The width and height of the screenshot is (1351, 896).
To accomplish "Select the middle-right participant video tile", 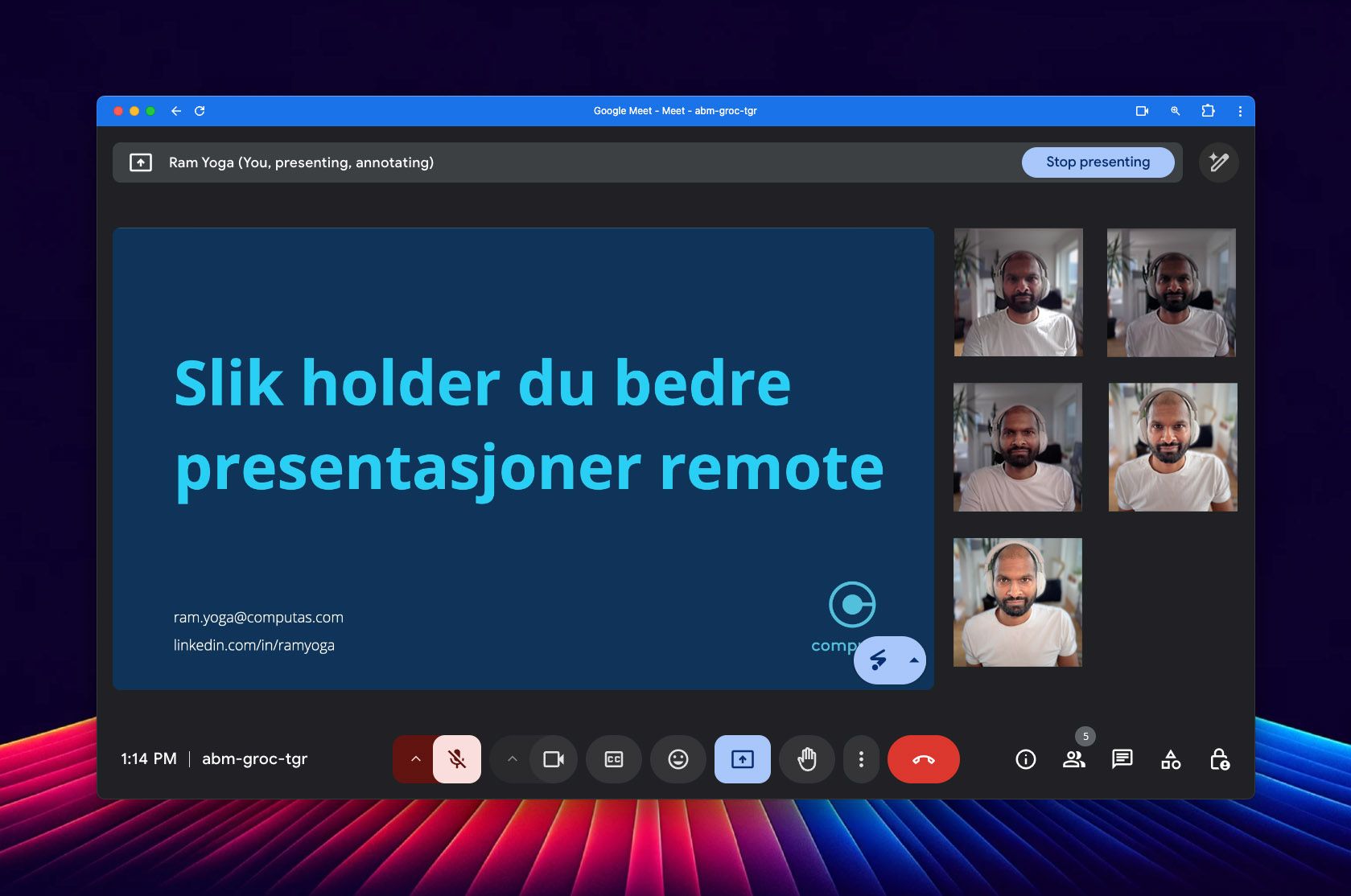I will [x=1173, y=447].
